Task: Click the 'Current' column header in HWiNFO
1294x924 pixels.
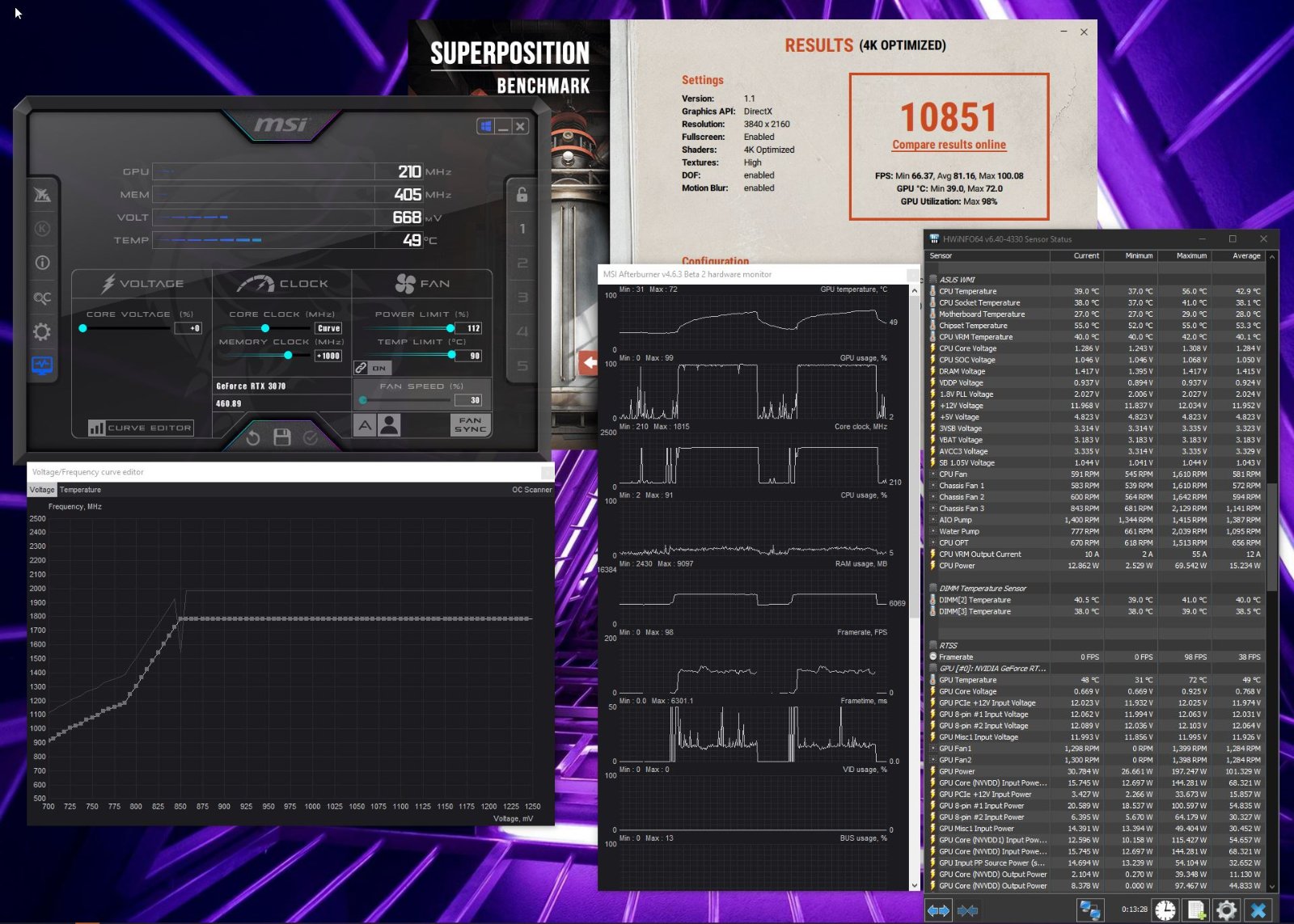Action: tap(1076, 255)
